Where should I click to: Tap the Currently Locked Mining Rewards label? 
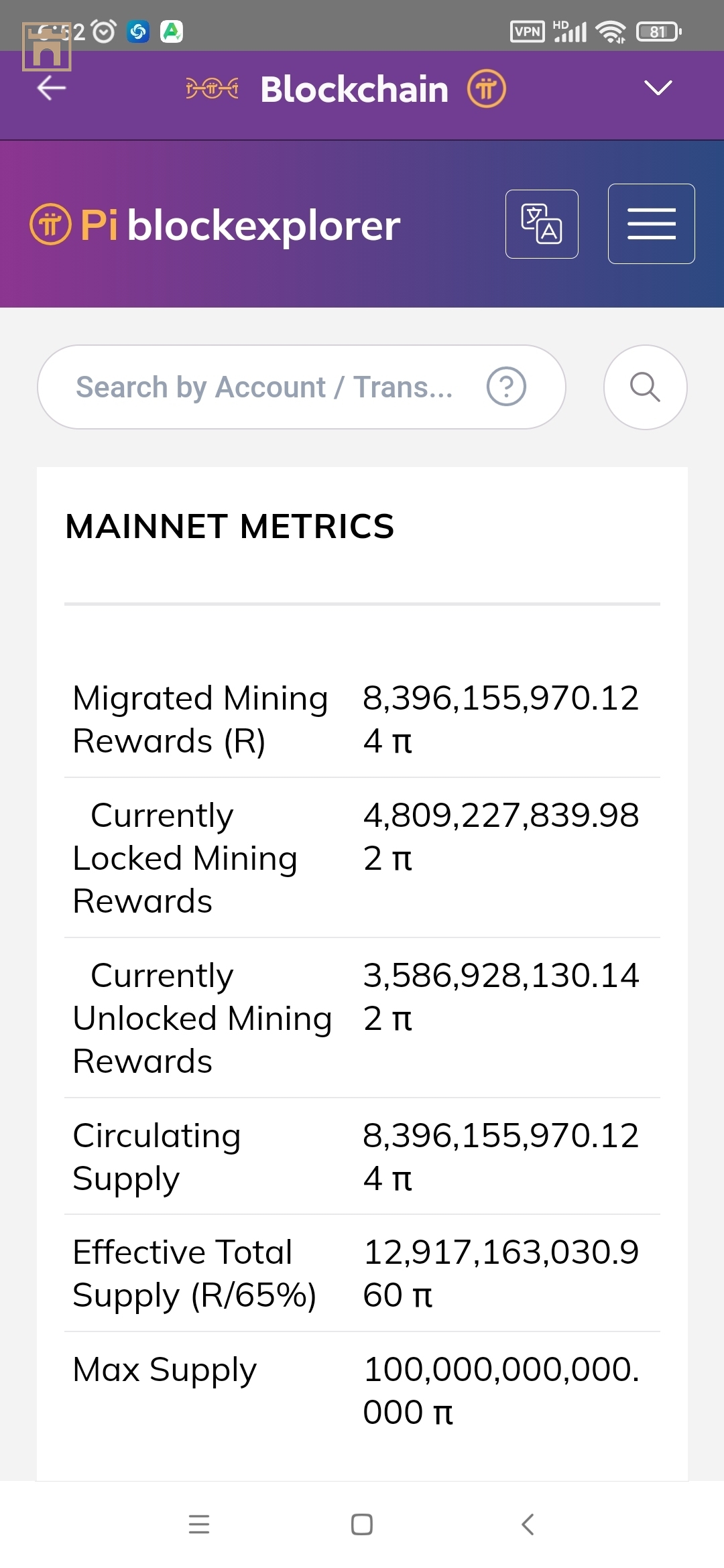[185, 858]
